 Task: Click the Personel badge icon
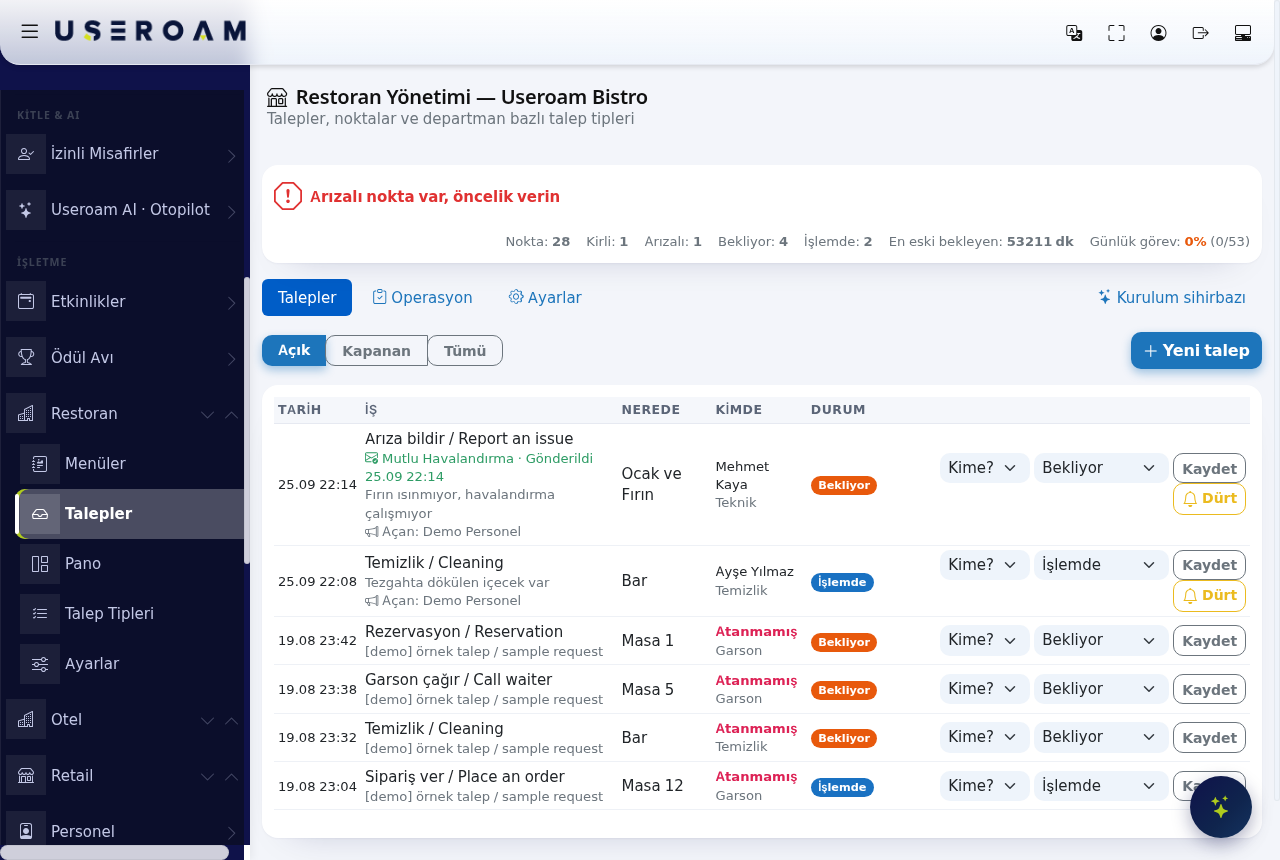tap(26, 832)
